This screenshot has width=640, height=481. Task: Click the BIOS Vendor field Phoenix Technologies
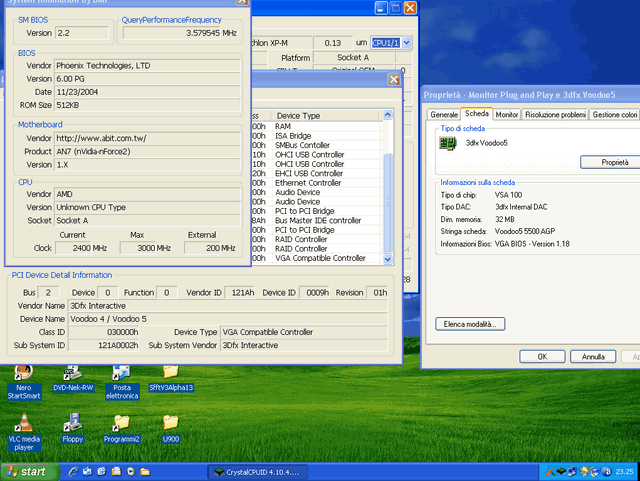tap(147, 65)
